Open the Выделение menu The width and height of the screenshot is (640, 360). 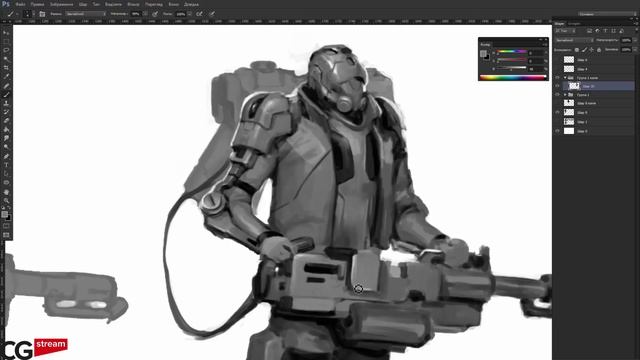tap(113, 4)
